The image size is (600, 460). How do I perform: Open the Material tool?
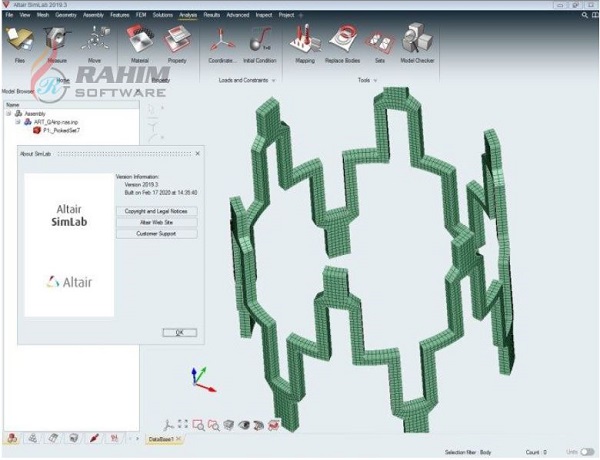(140, 44)
